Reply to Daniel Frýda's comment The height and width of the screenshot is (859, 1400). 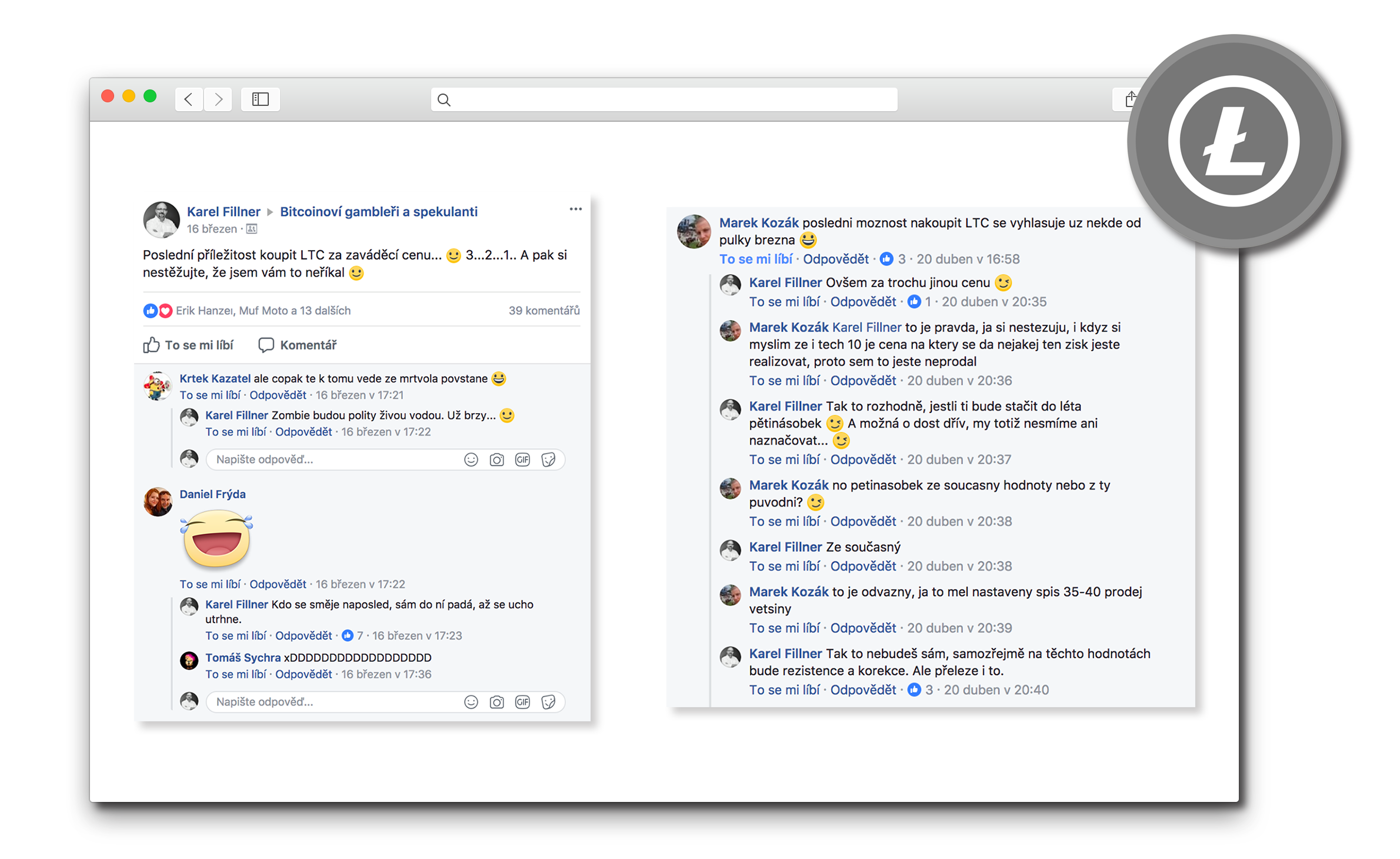pos(278,584)
